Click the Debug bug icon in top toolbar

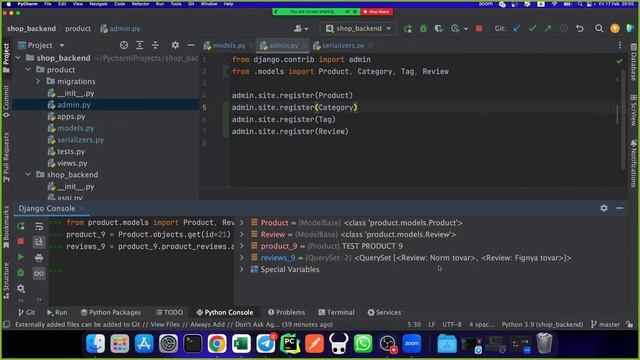pyautogui.click(x=423, y=29)
